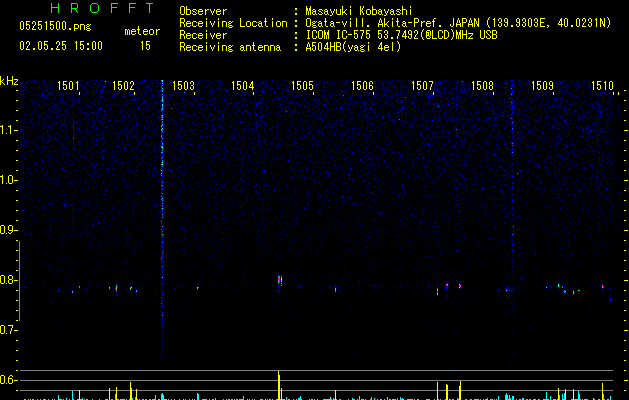Click the kHz axis unit label
Image resolution: width=629 pixels, height=400 pixels.
pos(9,81)
